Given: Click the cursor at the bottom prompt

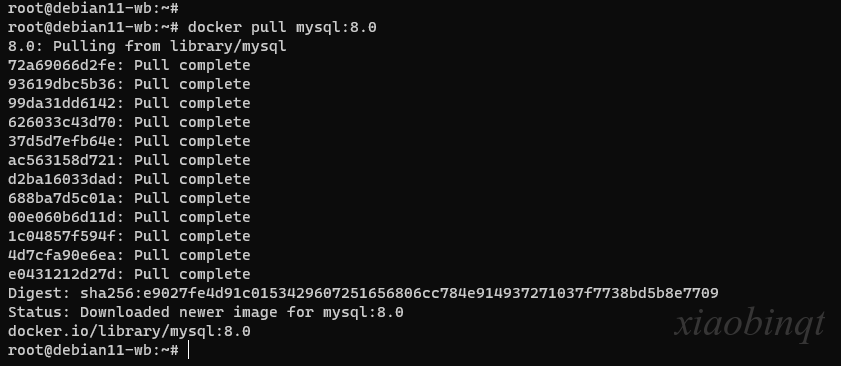Looking at the screenshot, I should [x=188, y=350].
